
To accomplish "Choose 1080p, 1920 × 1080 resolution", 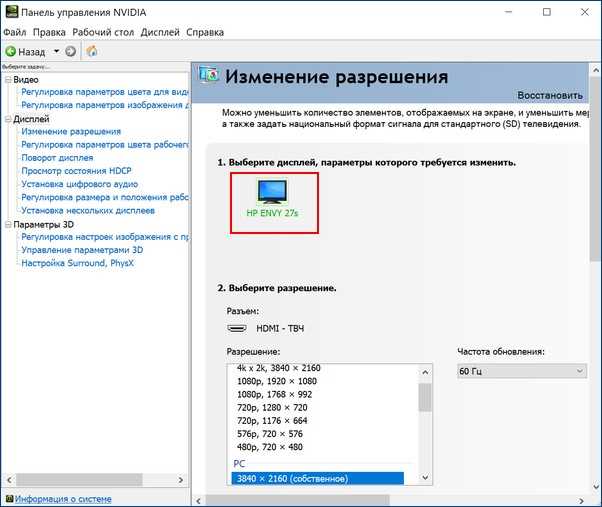I will tap(275, 381).
